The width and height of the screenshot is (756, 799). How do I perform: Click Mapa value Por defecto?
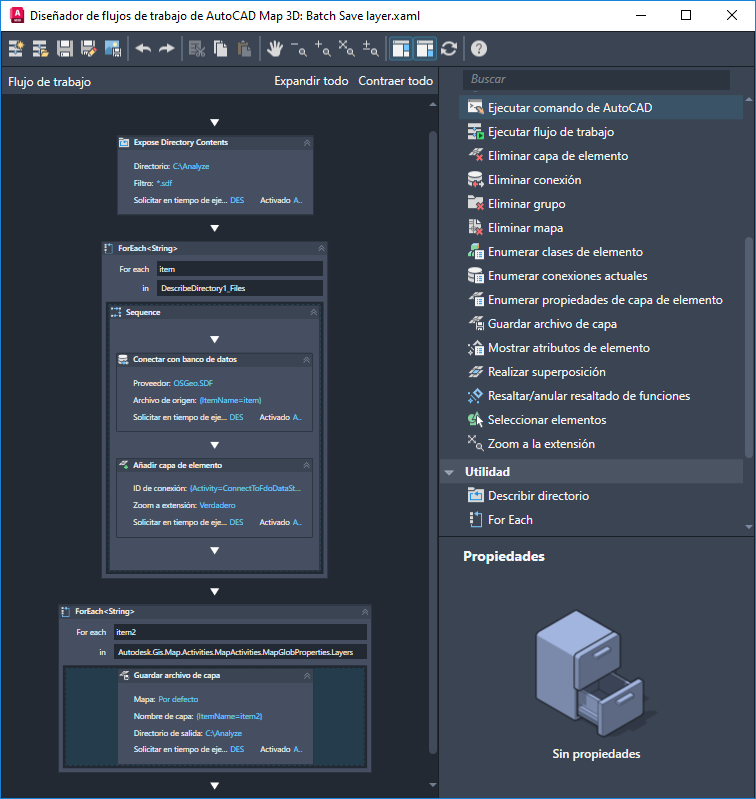[178, 699]
